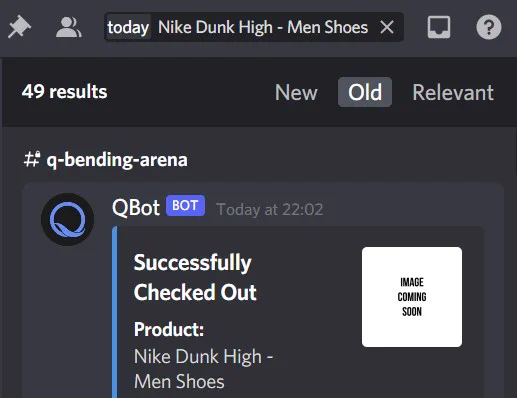Screen dimensions: 517x398
Task: Open the inbox icon
Action: pos(439,27)
